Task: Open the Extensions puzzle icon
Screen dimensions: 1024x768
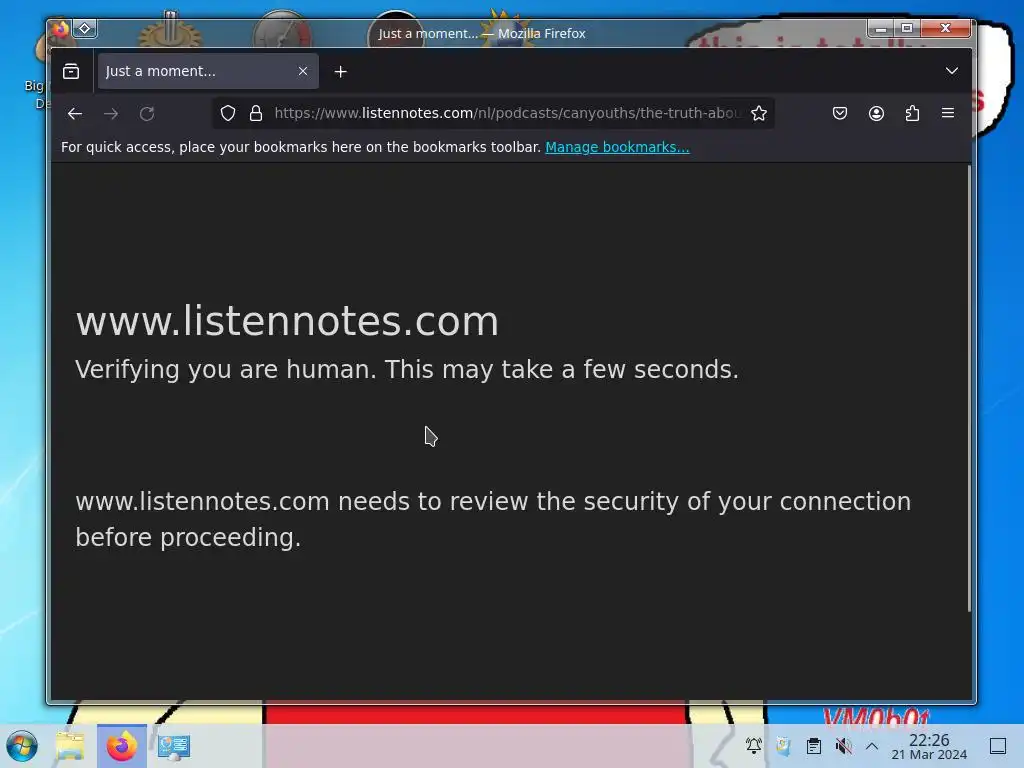Action: click(912, 114)
